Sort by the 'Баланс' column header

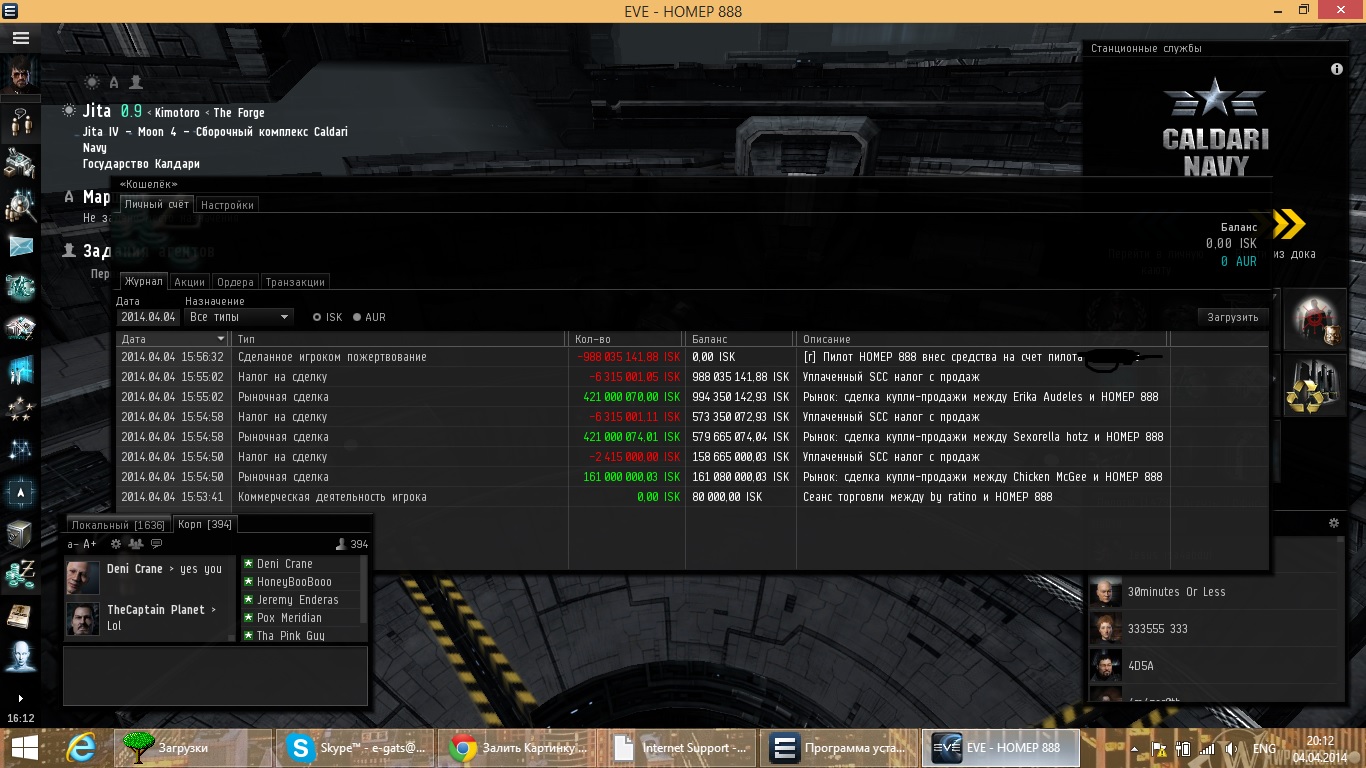coord(741,340)
